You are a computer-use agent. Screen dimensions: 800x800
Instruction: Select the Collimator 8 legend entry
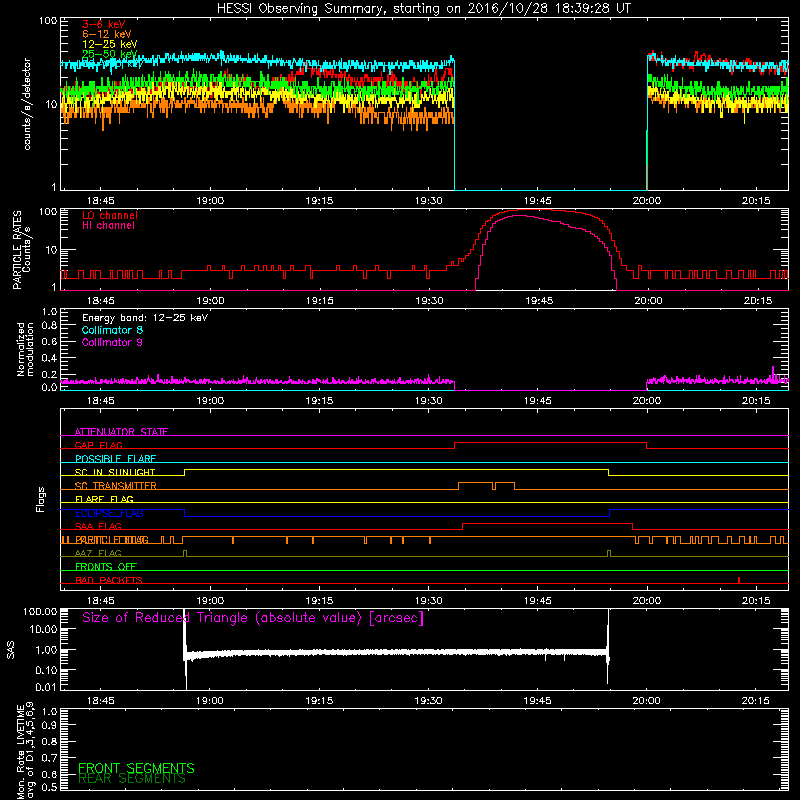pos(112,330)
